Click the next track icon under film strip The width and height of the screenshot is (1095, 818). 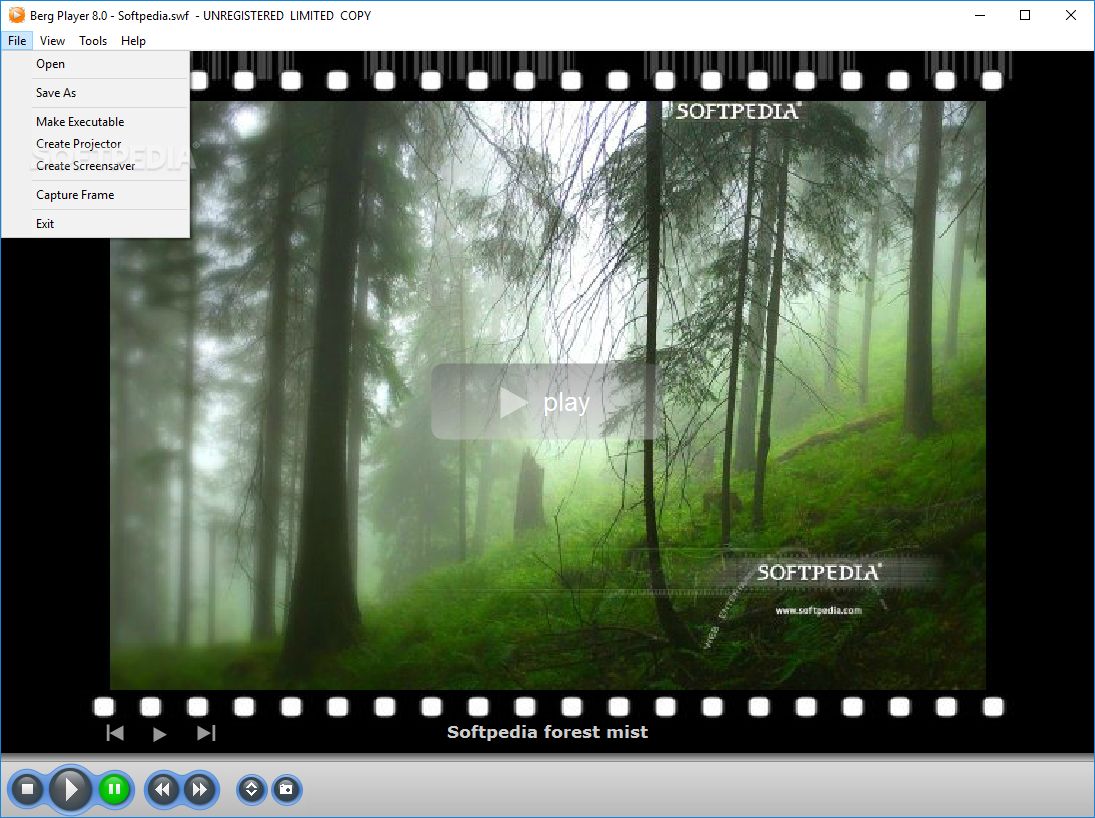207,733
